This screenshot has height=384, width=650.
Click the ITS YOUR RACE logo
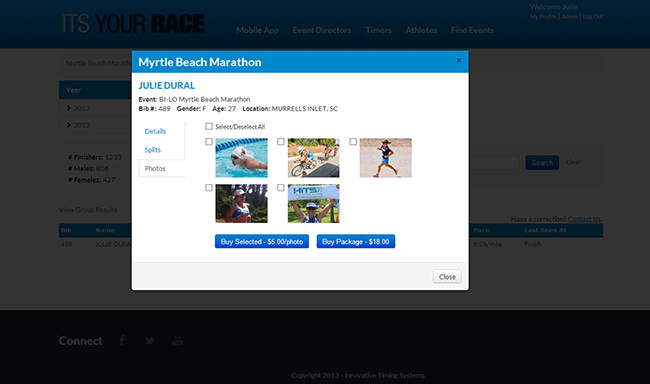pyautogui.click(x=133, y=24)
